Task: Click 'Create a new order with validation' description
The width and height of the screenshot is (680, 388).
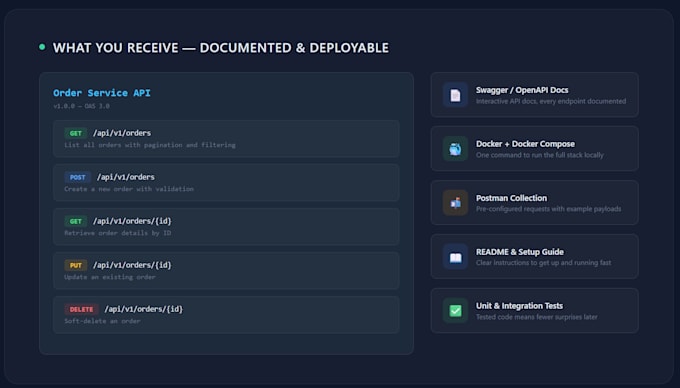Action: [129, 189]
